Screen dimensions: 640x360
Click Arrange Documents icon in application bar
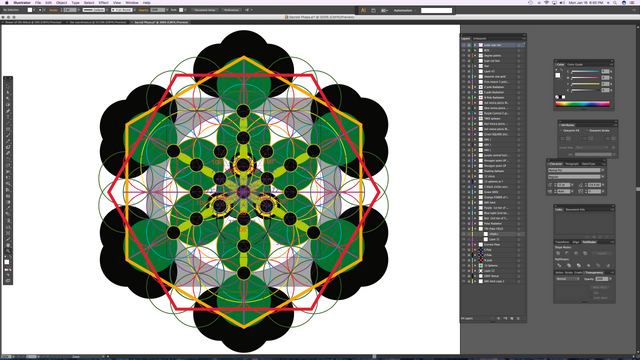tap(384, 10)
